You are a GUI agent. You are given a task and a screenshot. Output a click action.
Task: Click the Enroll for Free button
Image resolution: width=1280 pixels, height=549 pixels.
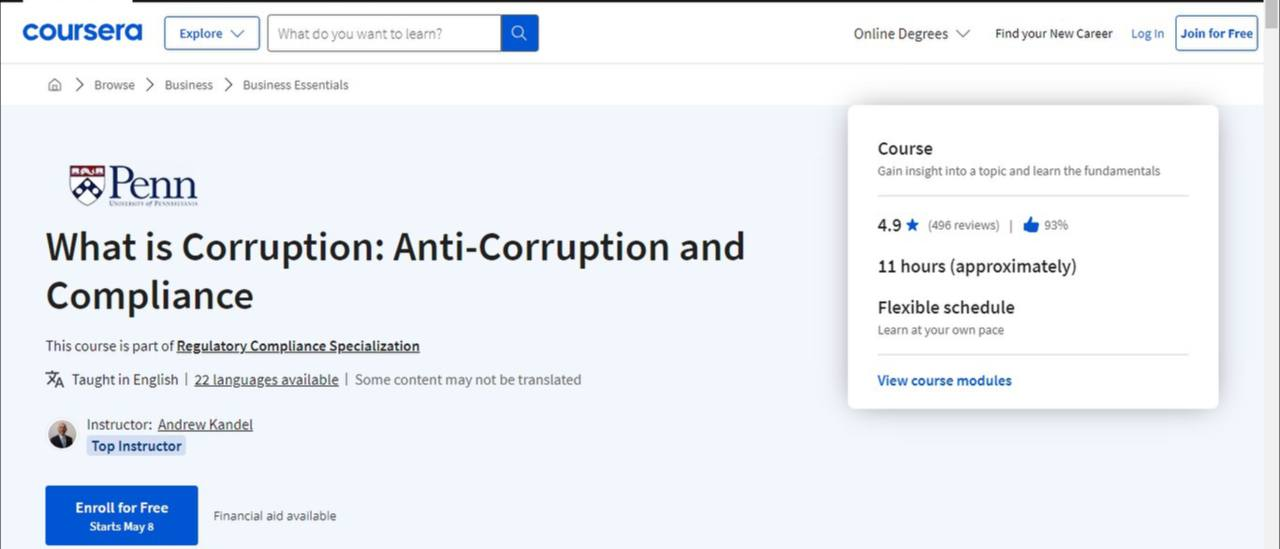pos(122,515)
